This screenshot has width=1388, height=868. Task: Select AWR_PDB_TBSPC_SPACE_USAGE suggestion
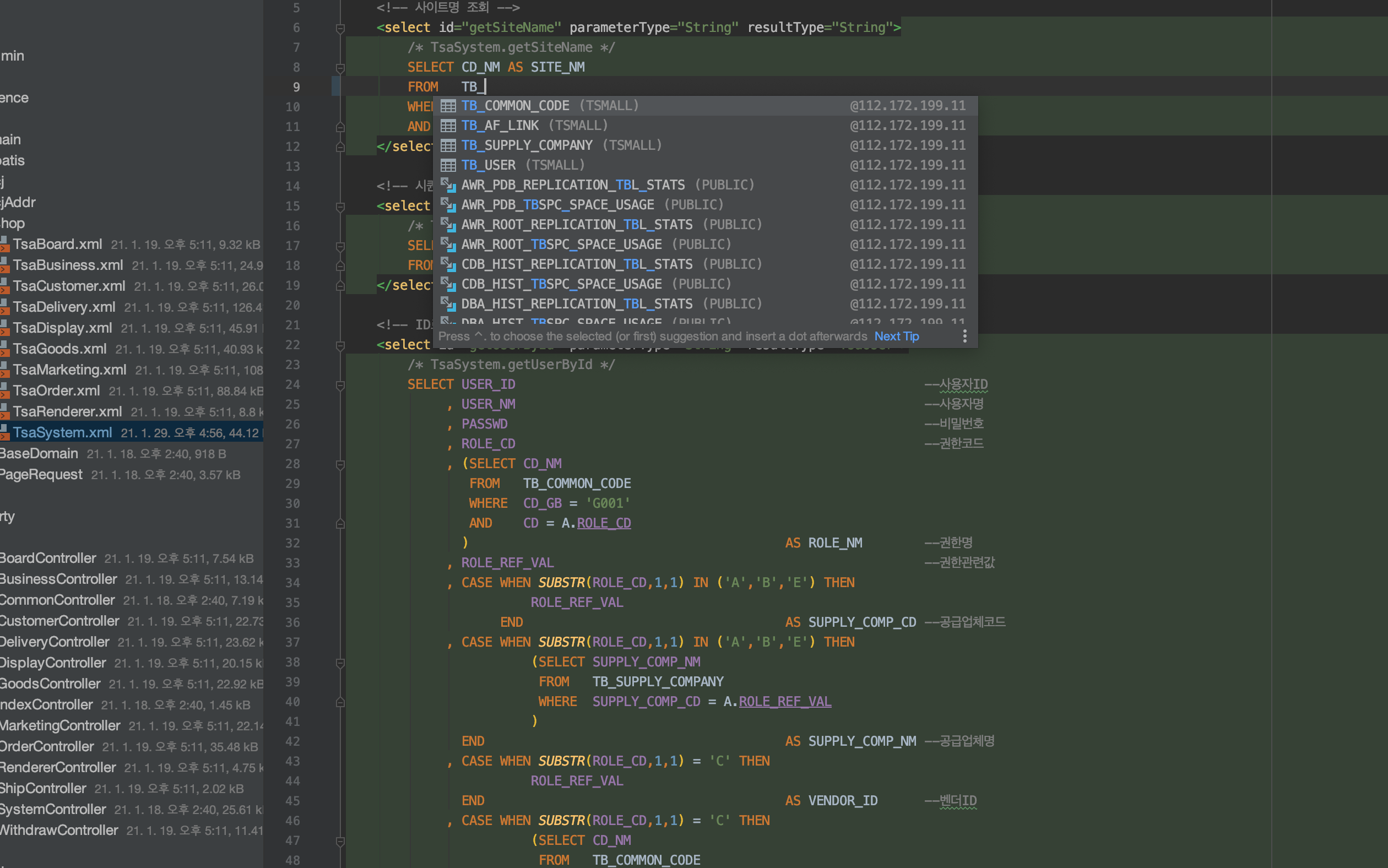[705, 205]
